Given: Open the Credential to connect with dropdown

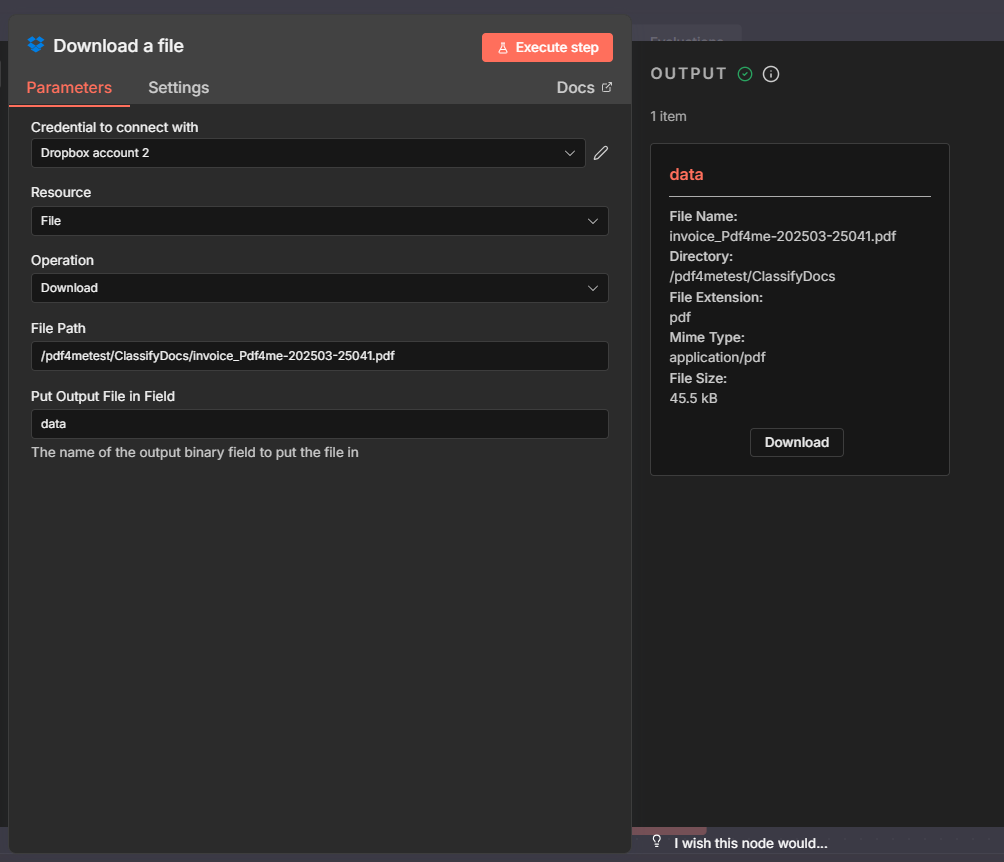Looking at the screenshot, I should 308,153.
